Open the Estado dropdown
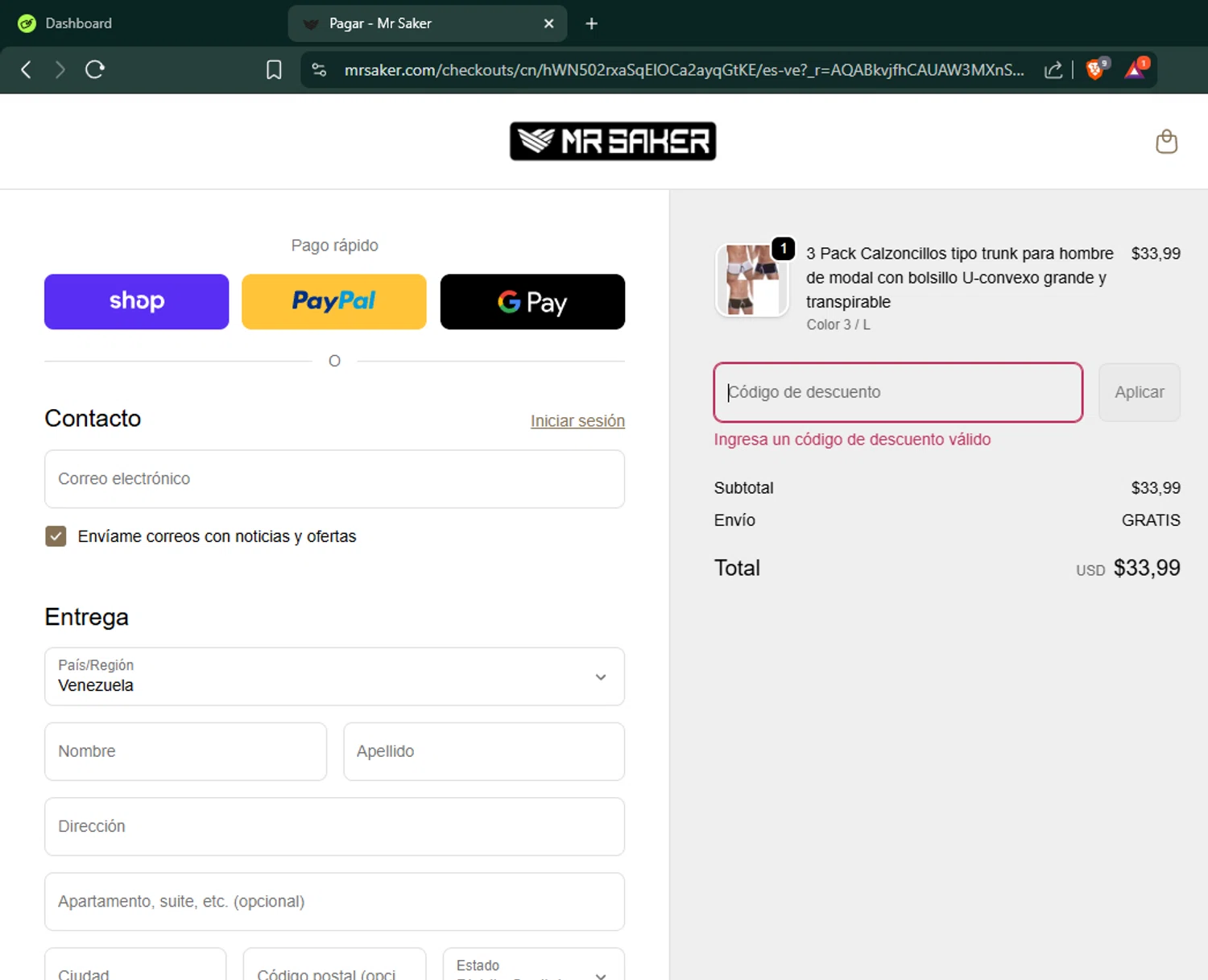1208x980 pixels. coord(533,966)
